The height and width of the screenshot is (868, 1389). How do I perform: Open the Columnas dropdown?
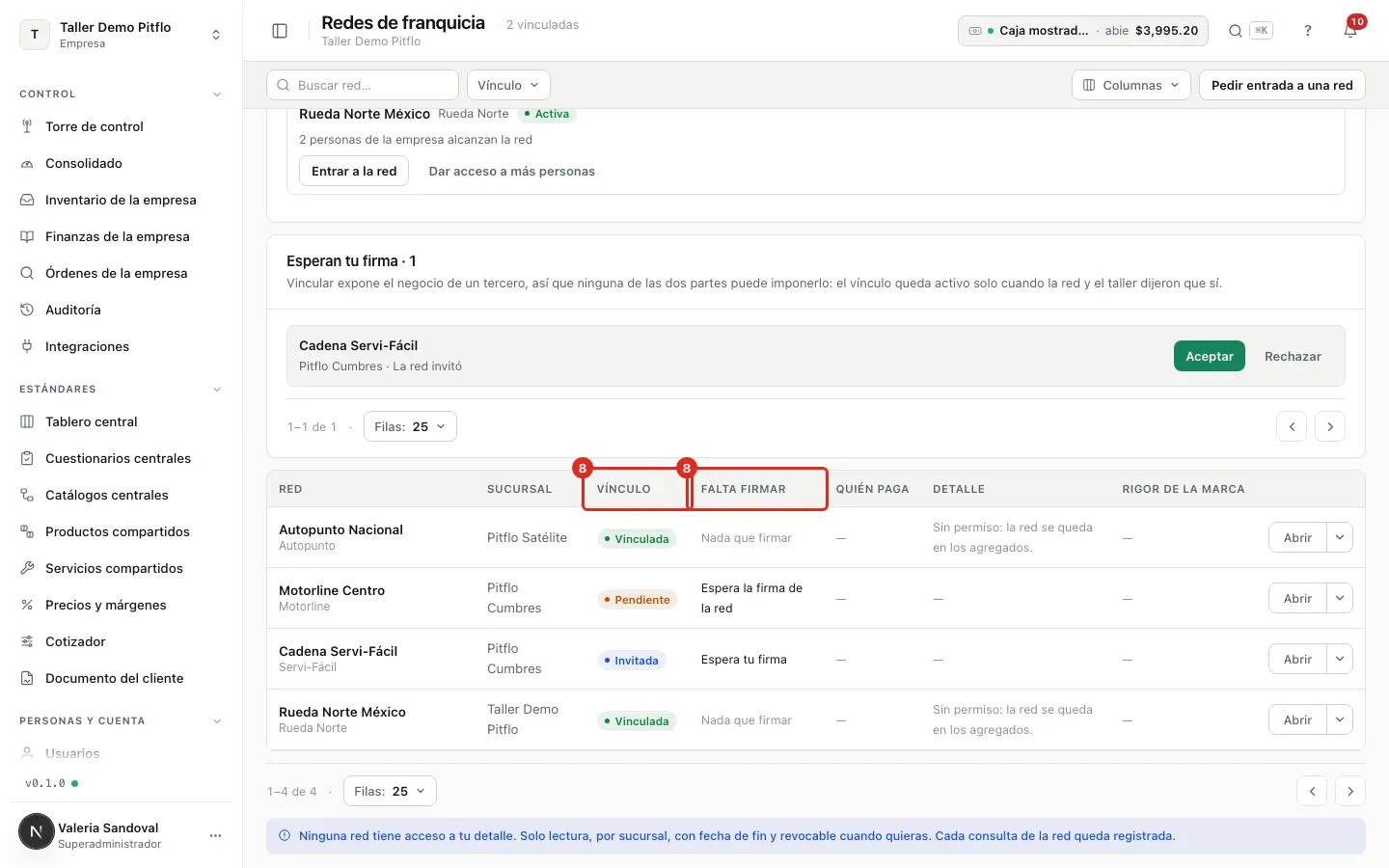[x=1131, y=85]
